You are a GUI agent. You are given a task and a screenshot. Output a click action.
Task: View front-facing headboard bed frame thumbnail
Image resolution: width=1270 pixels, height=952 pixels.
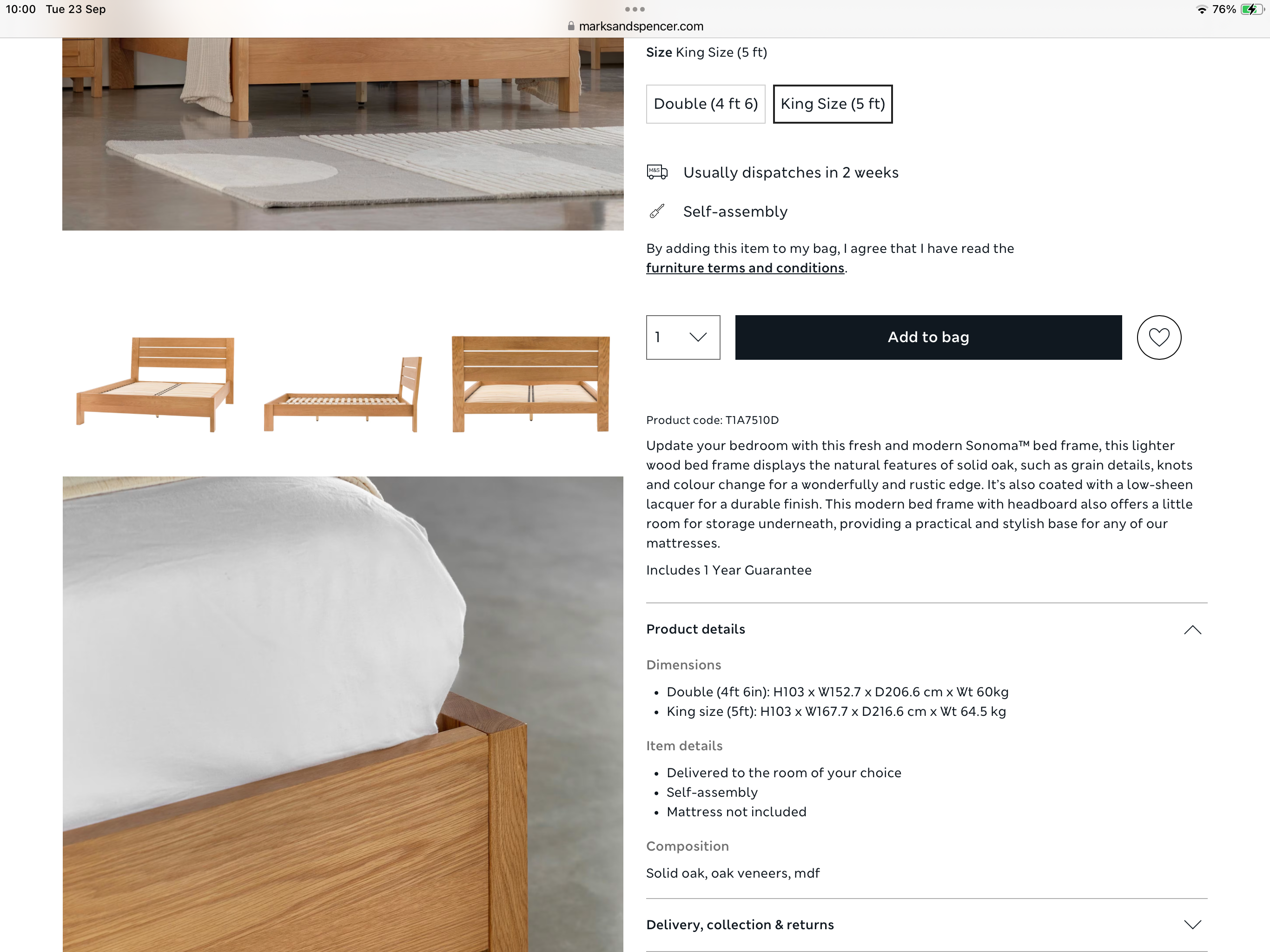[530, 384]
